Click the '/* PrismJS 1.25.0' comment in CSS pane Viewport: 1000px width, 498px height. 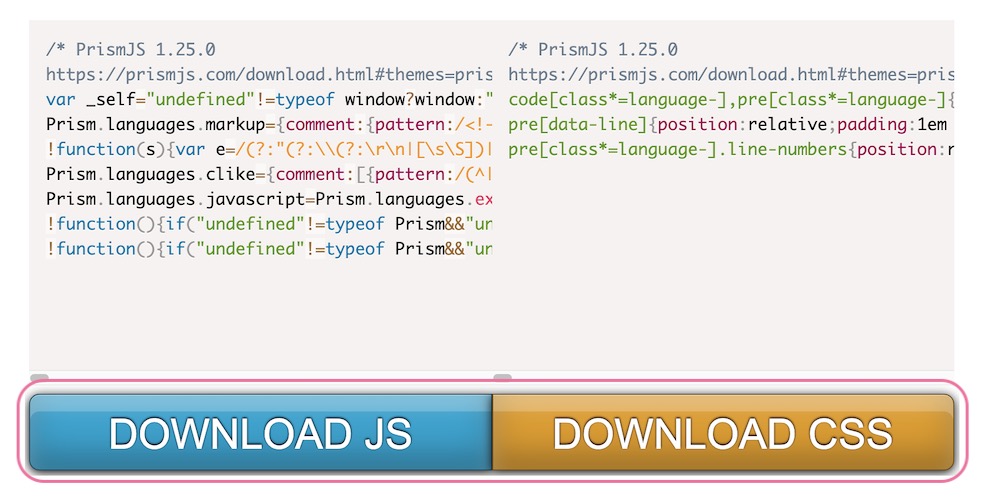tap(593, 50)
